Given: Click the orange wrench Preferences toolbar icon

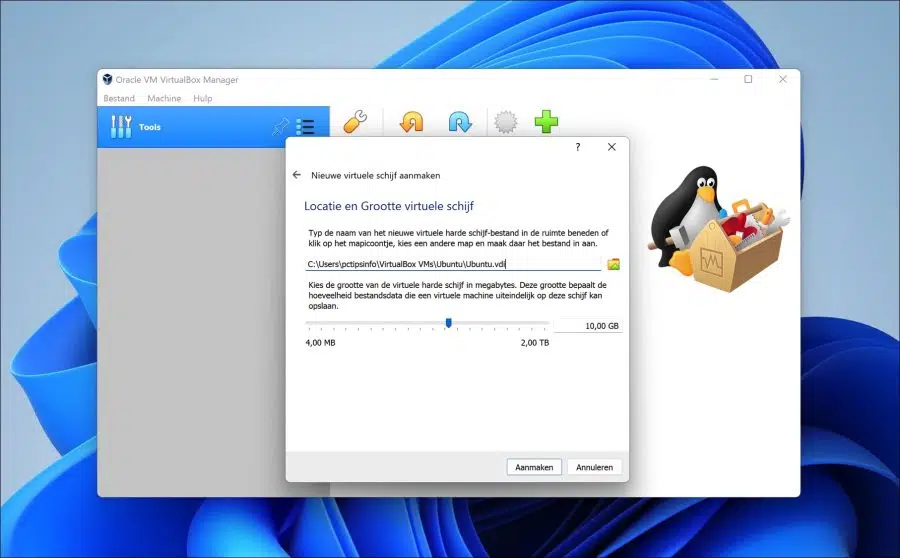Looking at the screenshot, I should click(355, 122).
